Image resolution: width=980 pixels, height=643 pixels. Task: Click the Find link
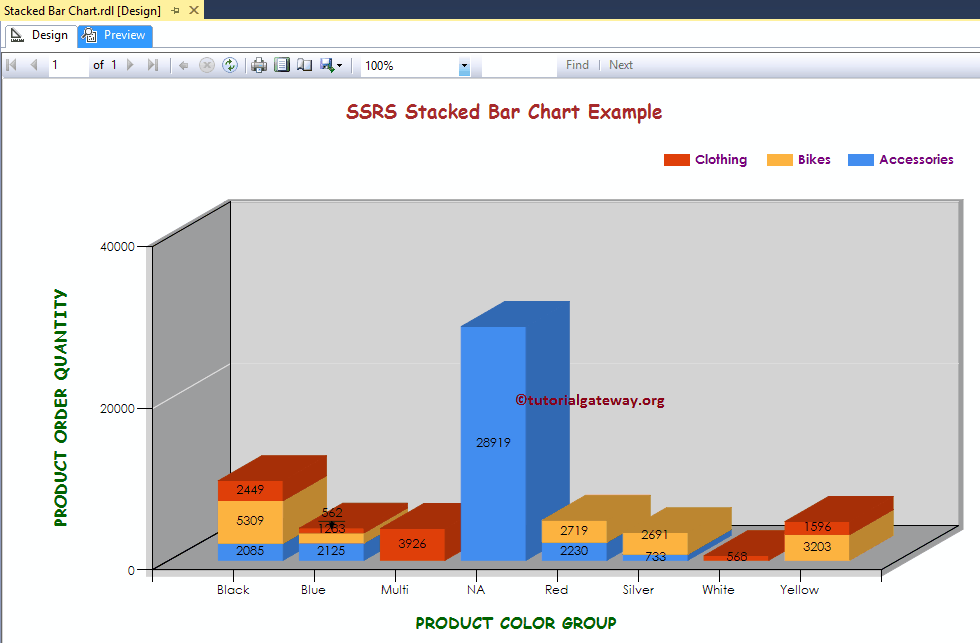click(x=577, y=64)
